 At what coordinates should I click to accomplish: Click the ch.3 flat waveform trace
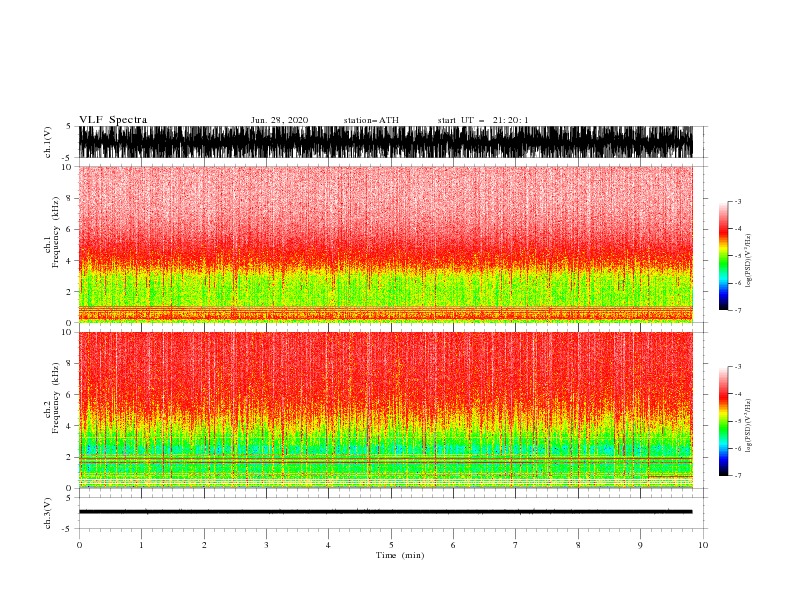point(385,512)
